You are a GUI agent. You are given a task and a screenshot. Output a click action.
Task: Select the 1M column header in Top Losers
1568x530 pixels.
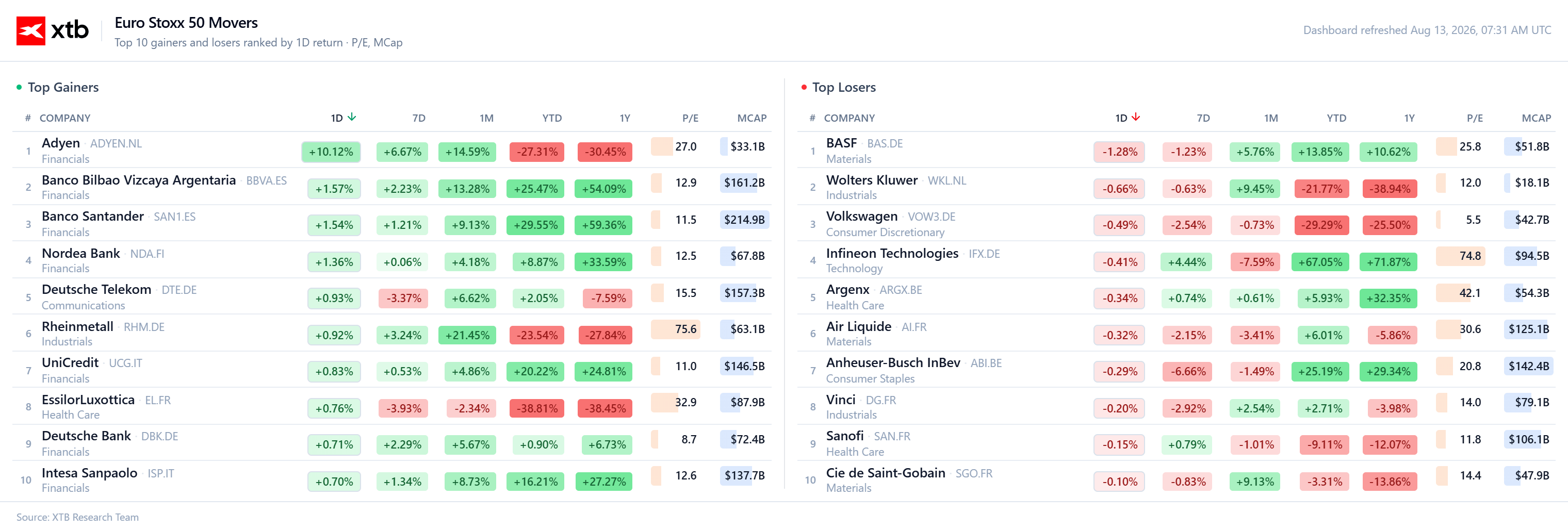point(1270,118)
